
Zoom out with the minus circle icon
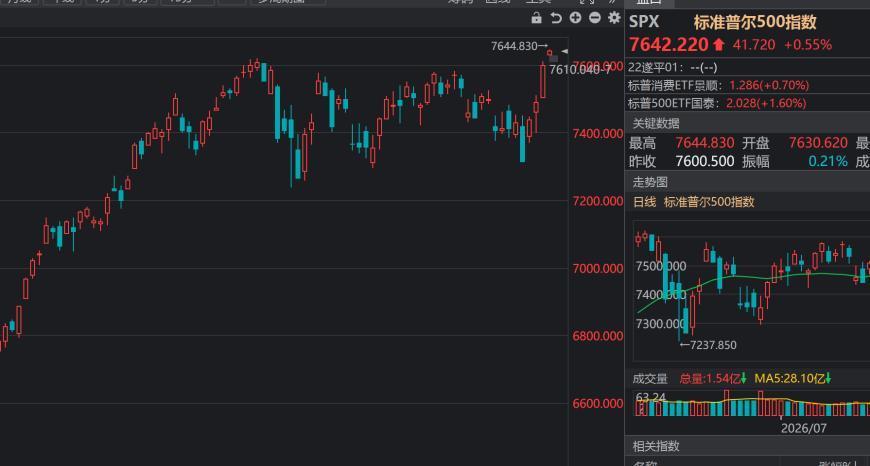(x=595, y=18)
